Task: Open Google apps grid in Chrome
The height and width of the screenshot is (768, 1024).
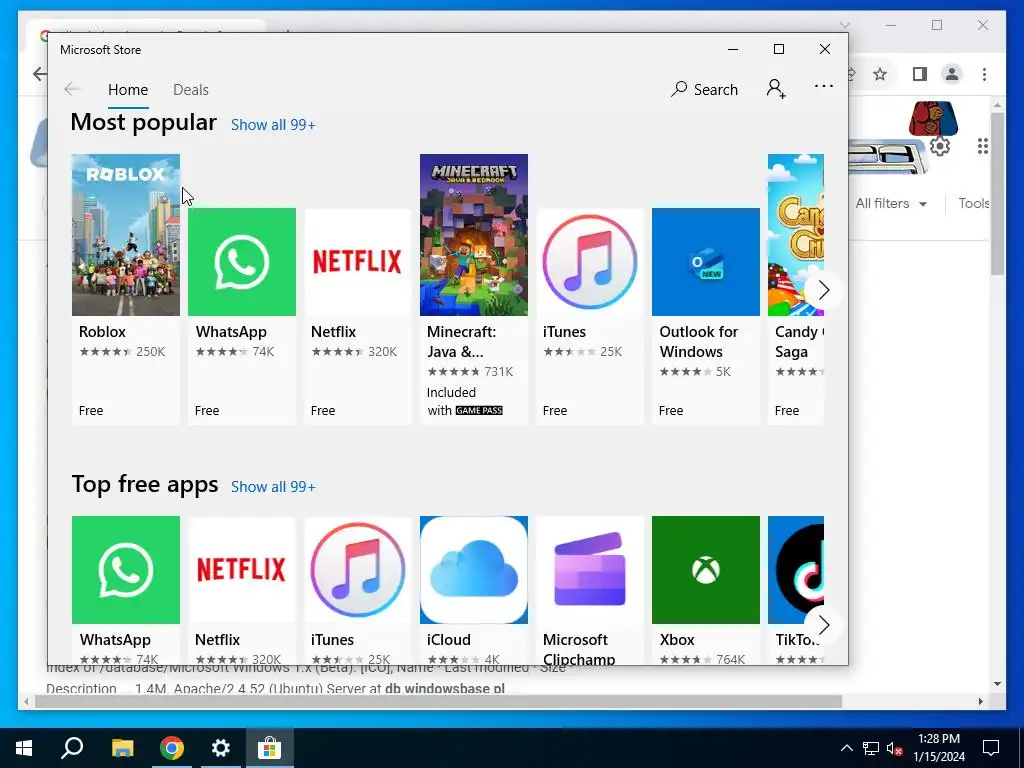Action: (982, 146)
